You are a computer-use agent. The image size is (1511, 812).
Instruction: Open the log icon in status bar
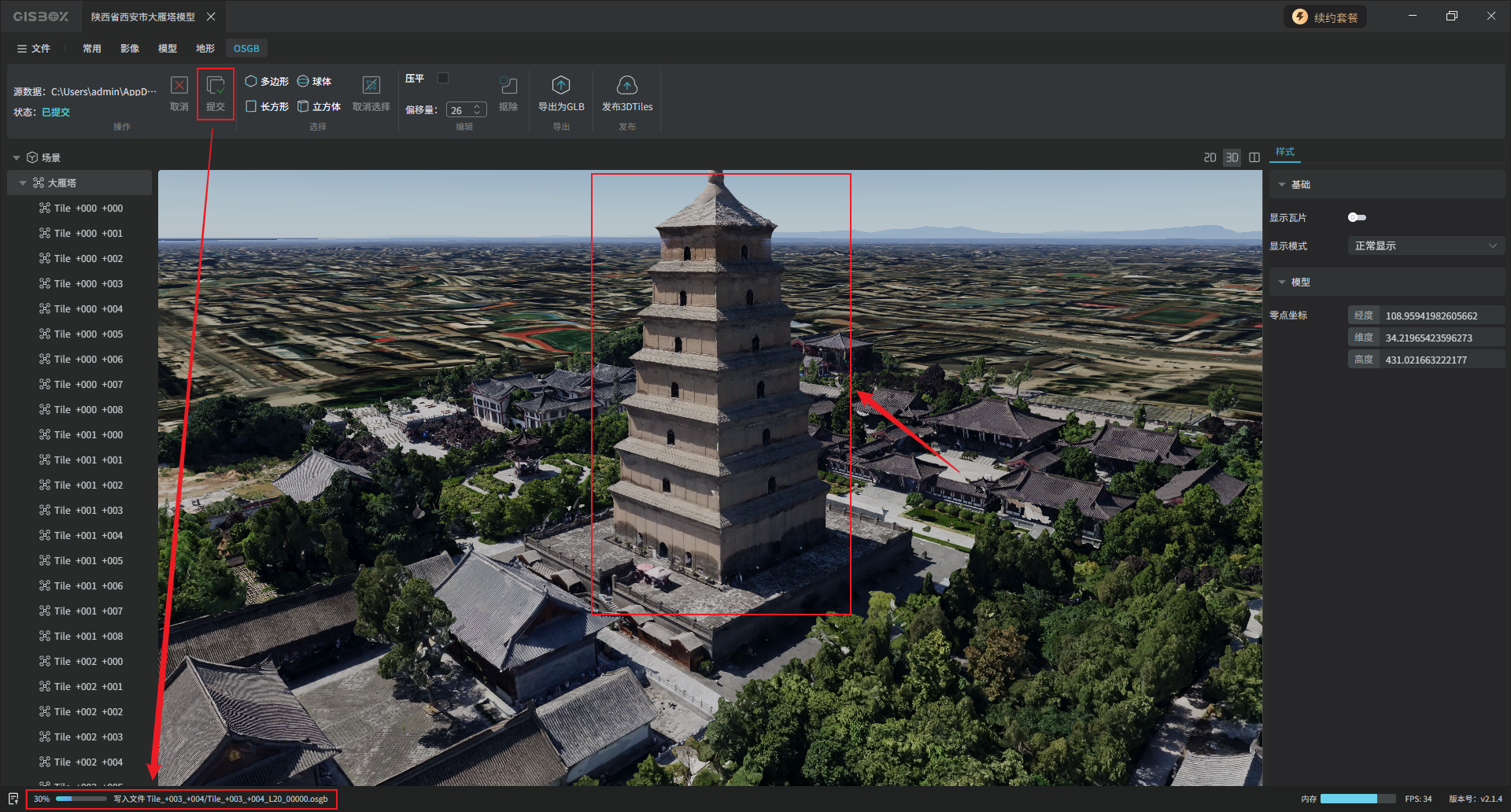coord(13,799)
